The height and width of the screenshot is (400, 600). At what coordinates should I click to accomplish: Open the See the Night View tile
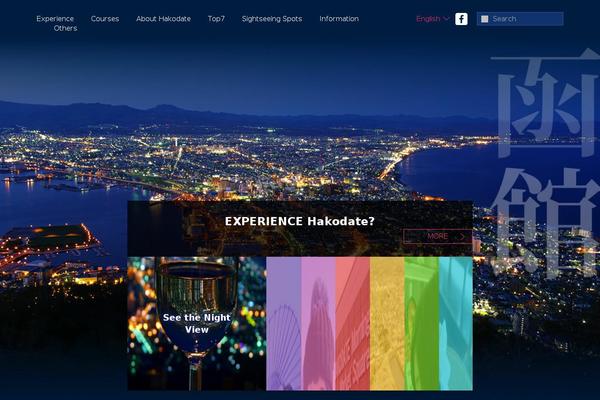pos(197,323)
